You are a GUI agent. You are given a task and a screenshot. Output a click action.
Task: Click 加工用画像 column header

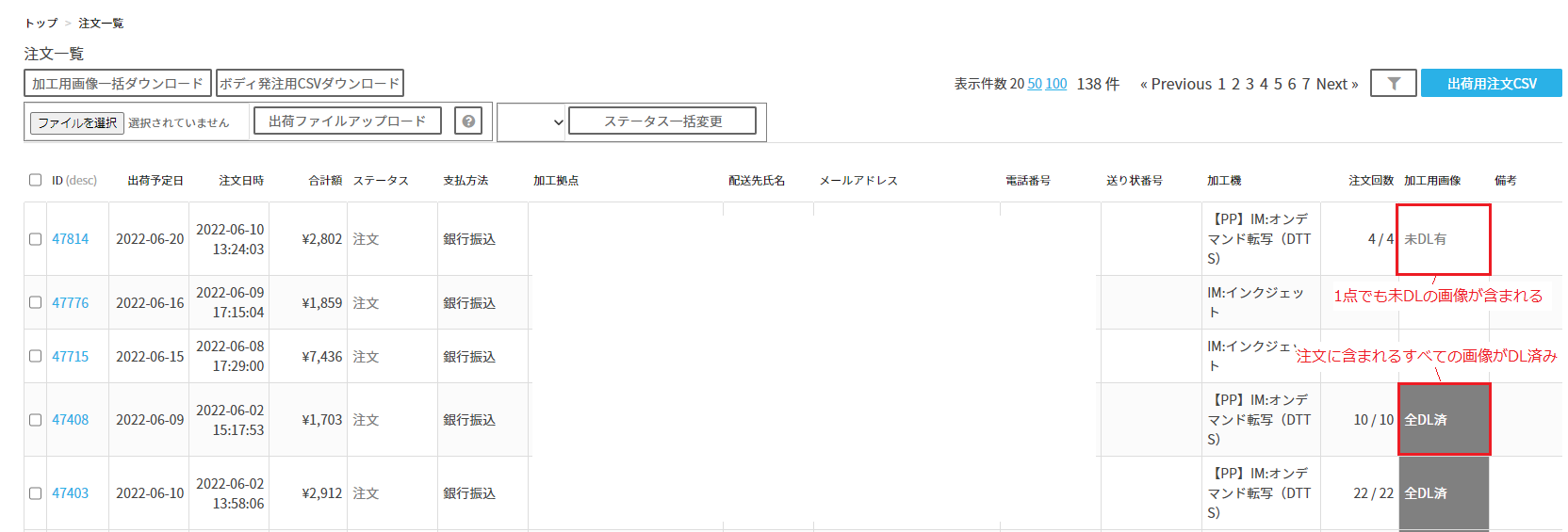(1432, 180)
